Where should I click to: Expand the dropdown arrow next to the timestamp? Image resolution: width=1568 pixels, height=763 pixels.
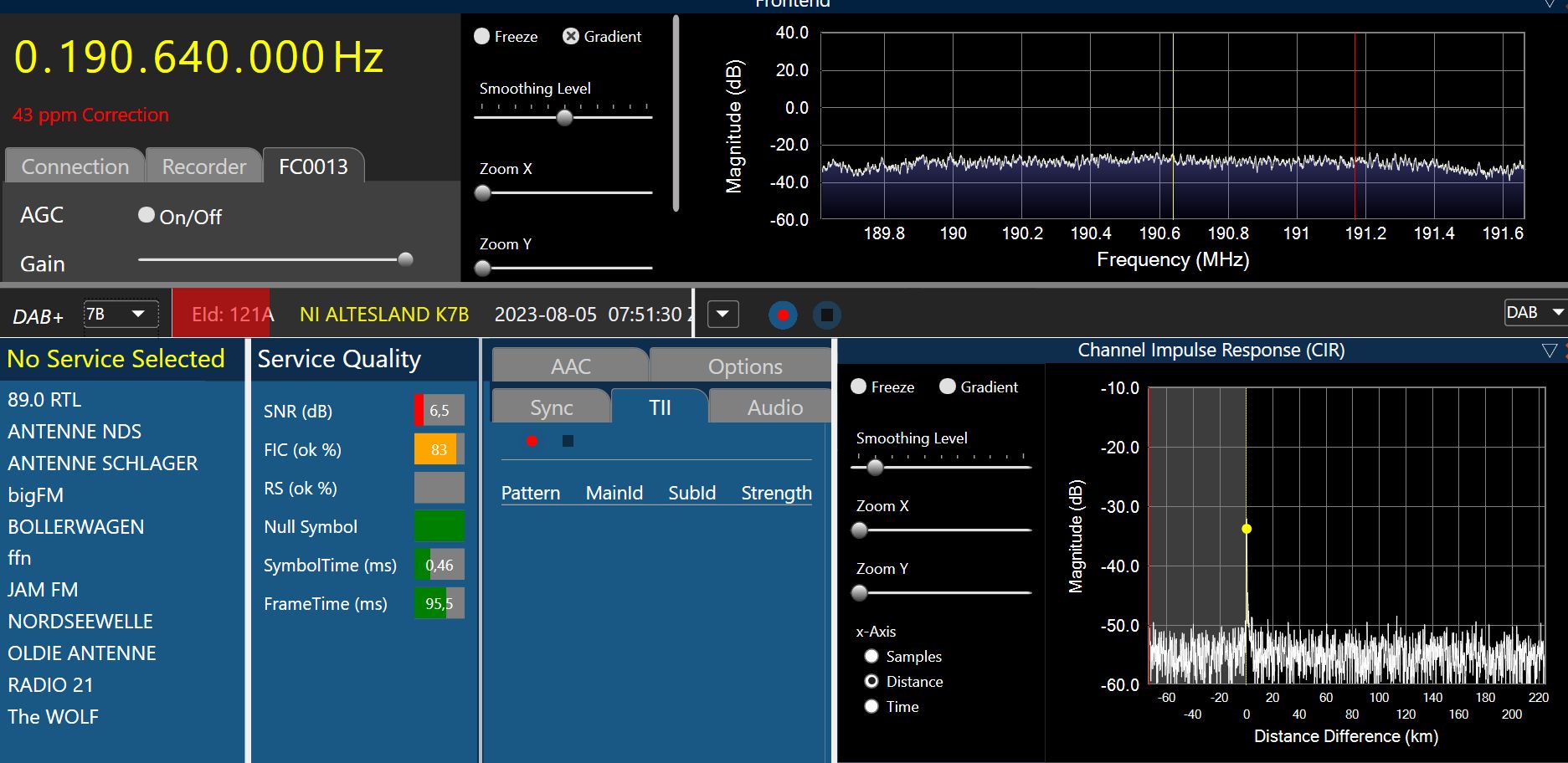pyautogui.click(x=722, y=315)
